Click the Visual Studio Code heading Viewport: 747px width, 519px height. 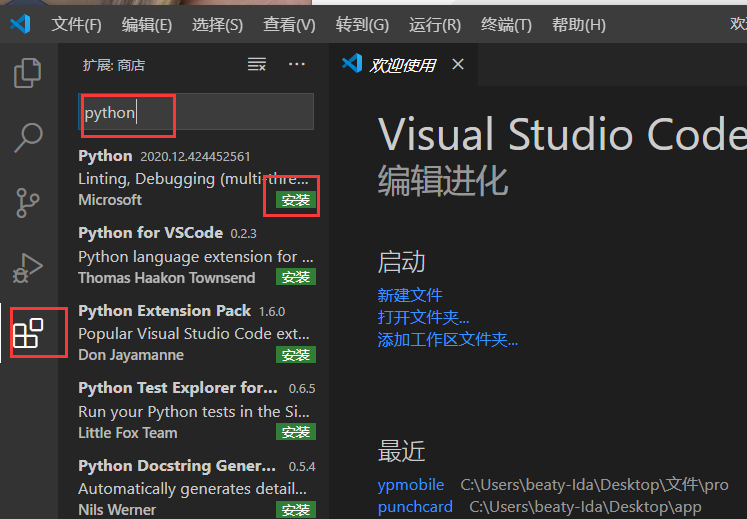coord(562,134)
